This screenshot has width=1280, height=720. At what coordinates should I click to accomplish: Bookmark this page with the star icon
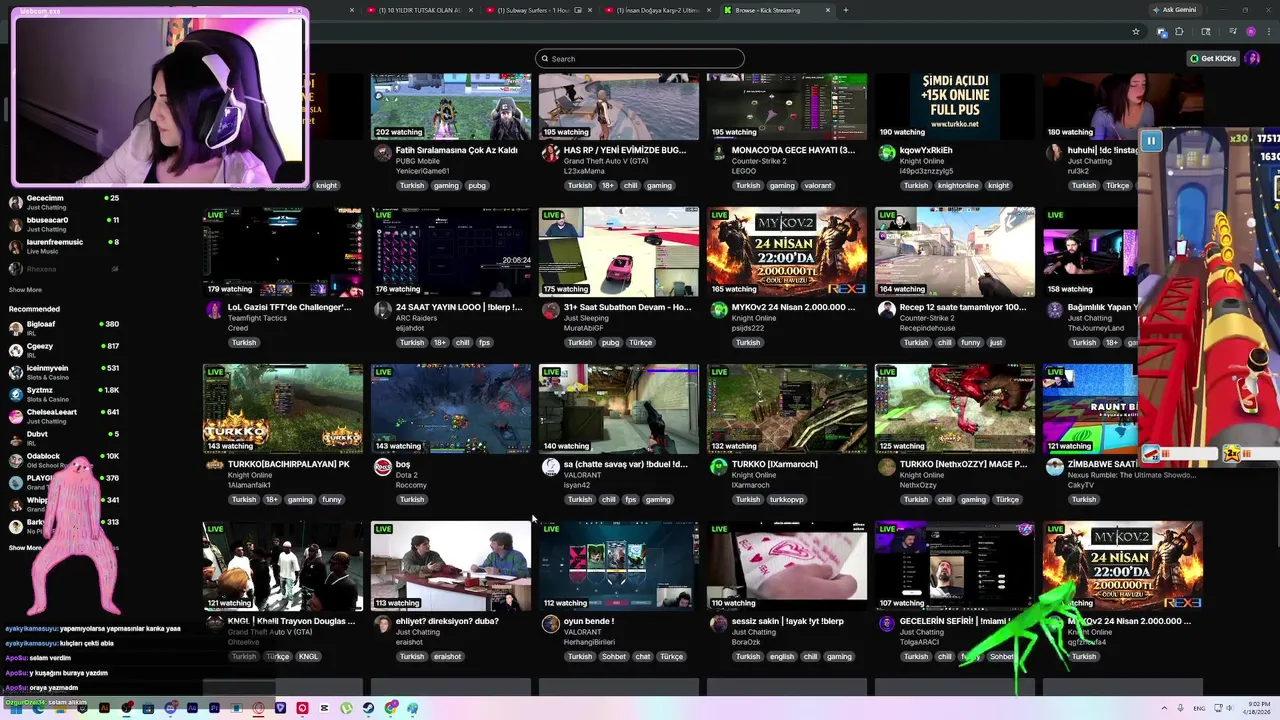click(1136, 32)
